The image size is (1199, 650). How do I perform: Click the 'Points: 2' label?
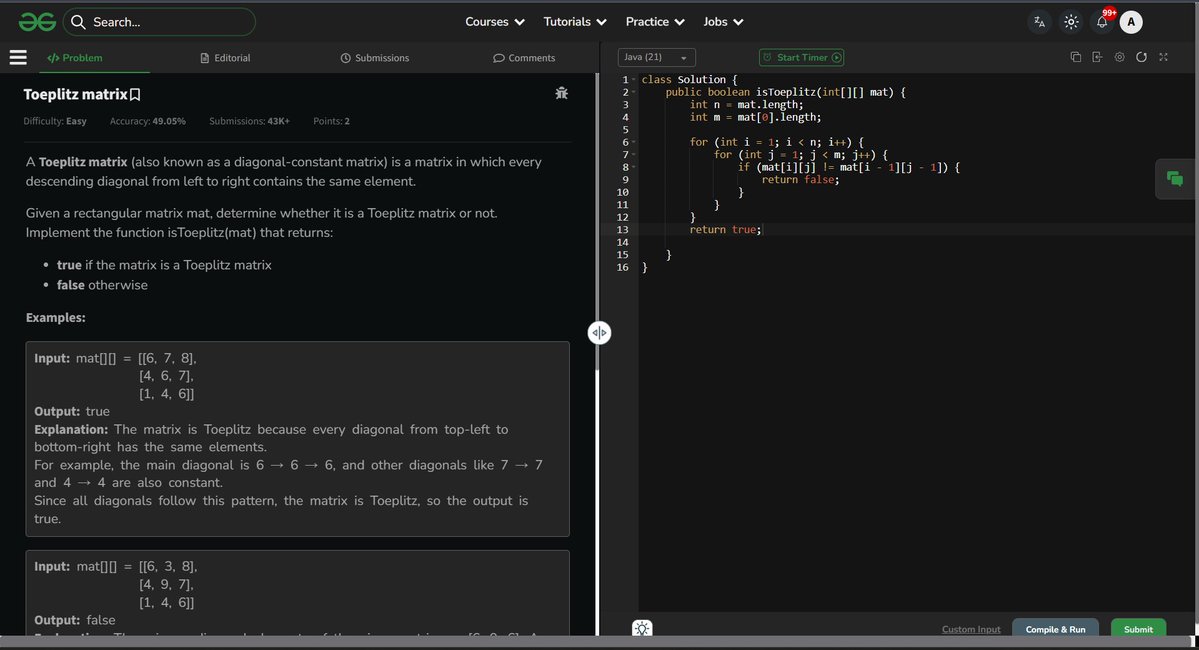pyautogui.click(x=331, y=121)
